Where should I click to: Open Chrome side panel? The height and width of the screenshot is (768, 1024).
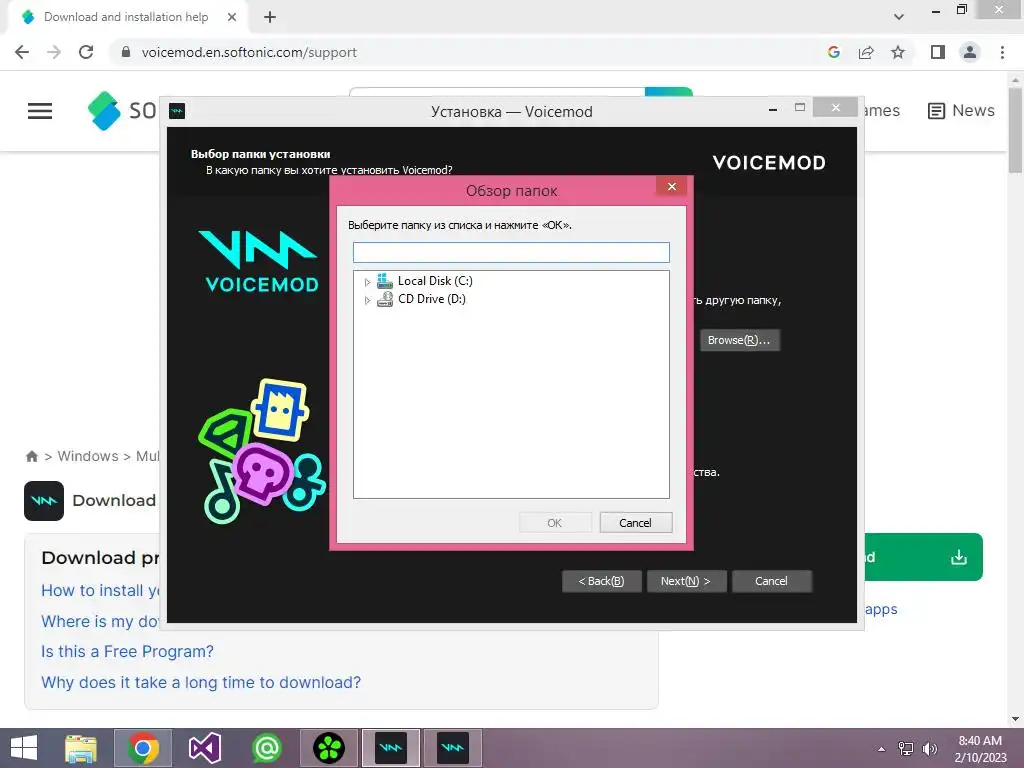pos(938,52)
